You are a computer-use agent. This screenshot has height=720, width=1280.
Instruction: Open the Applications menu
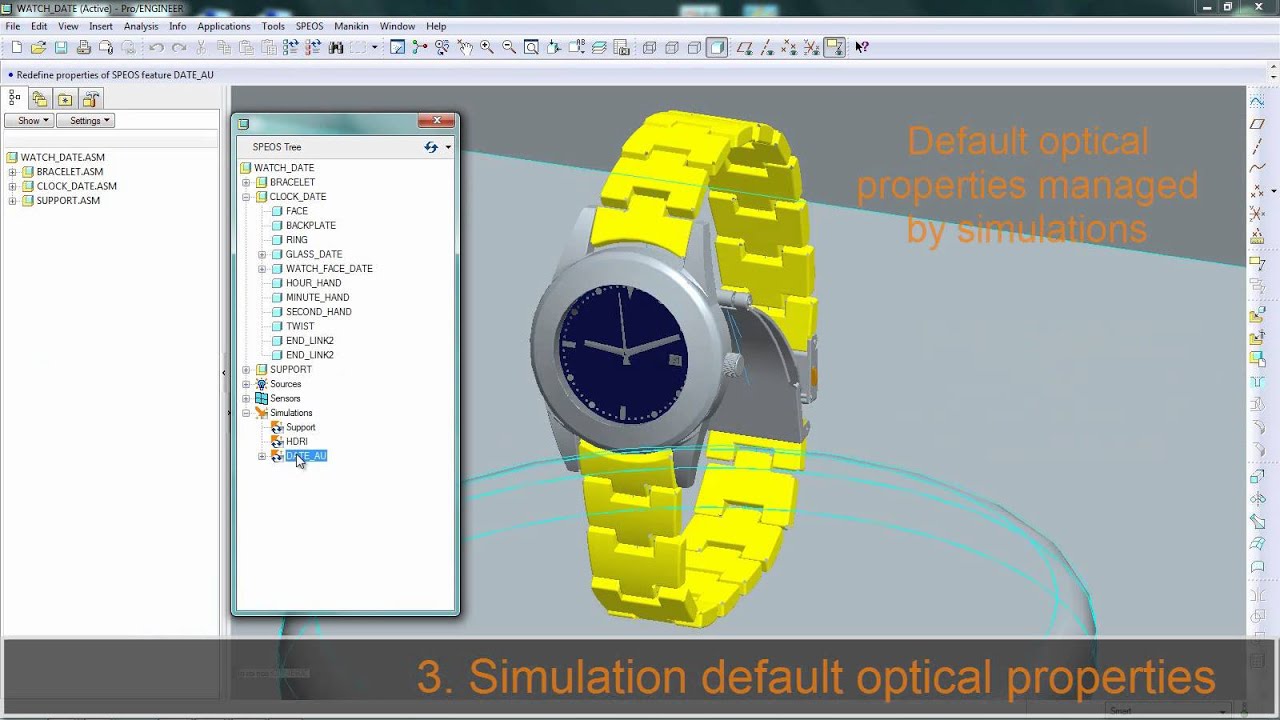(224, 26)
